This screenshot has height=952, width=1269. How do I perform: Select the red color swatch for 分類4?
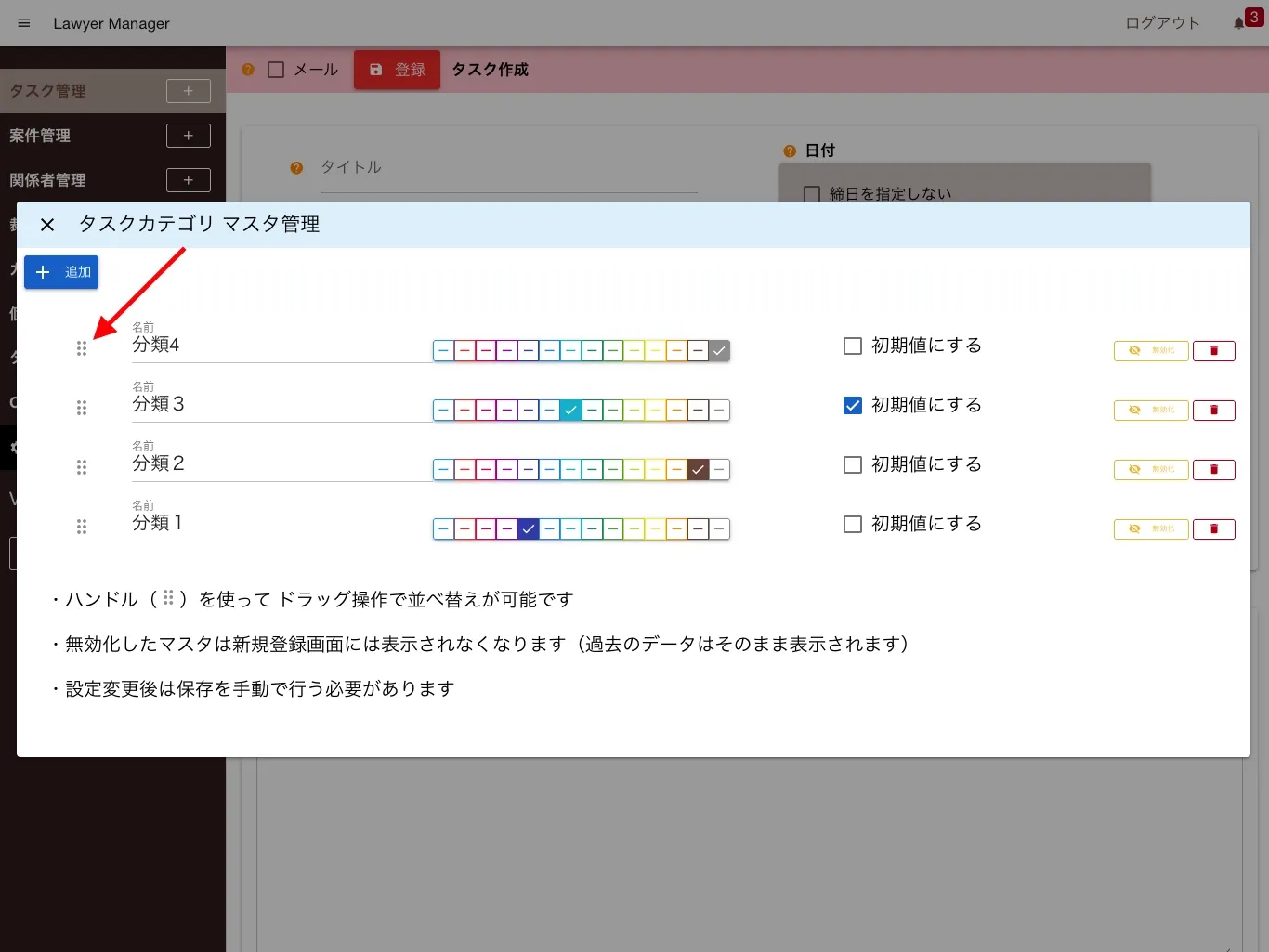coord(464,351)
